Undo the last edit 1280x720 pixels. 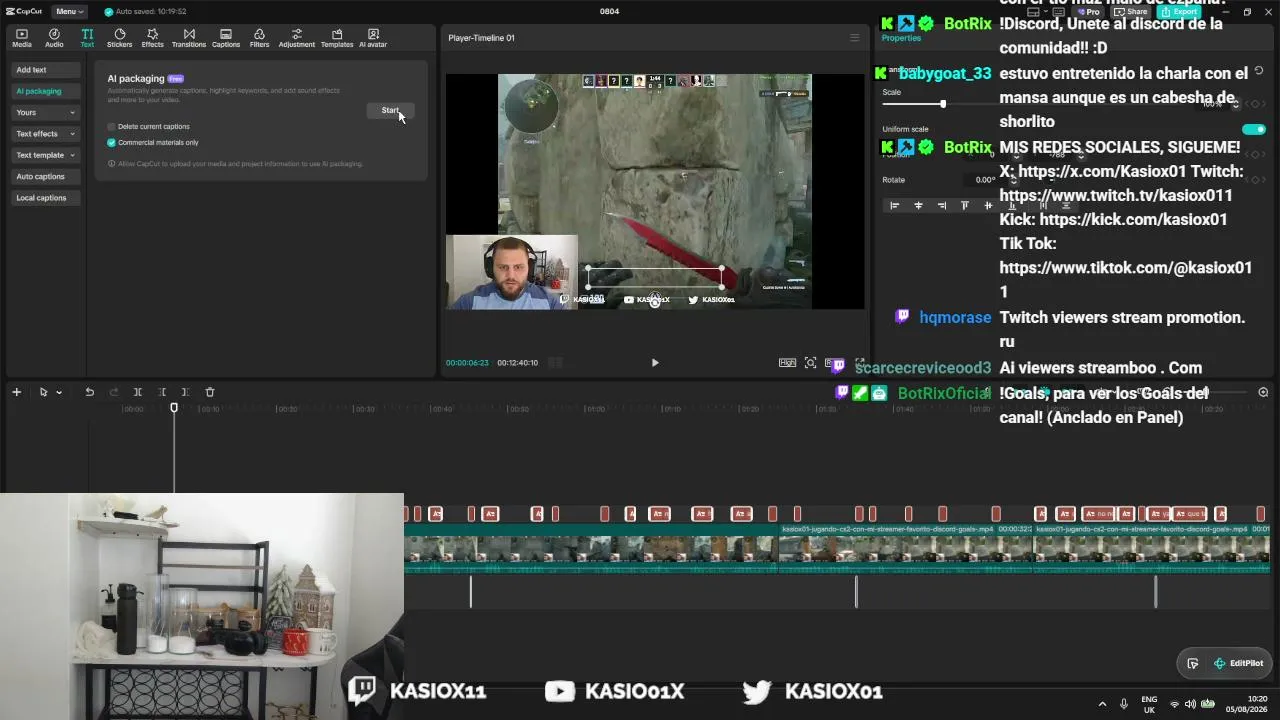89,392
